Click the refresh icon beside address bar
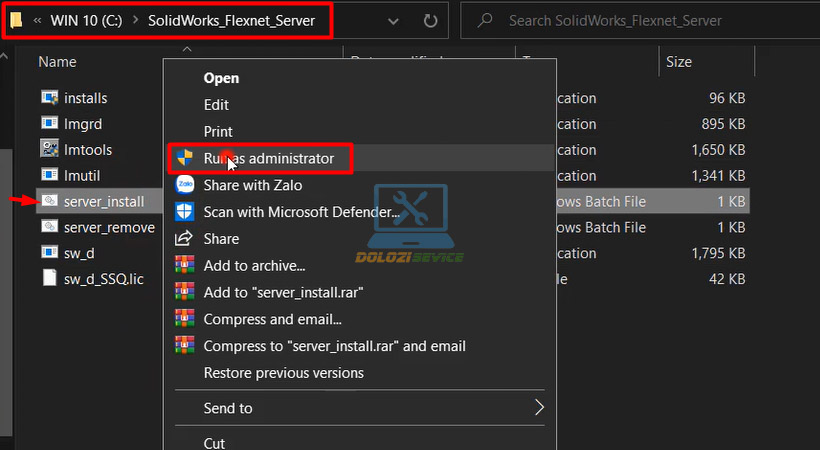The height and width of the screenshot is (450, 820). click(x=430, y=20)
